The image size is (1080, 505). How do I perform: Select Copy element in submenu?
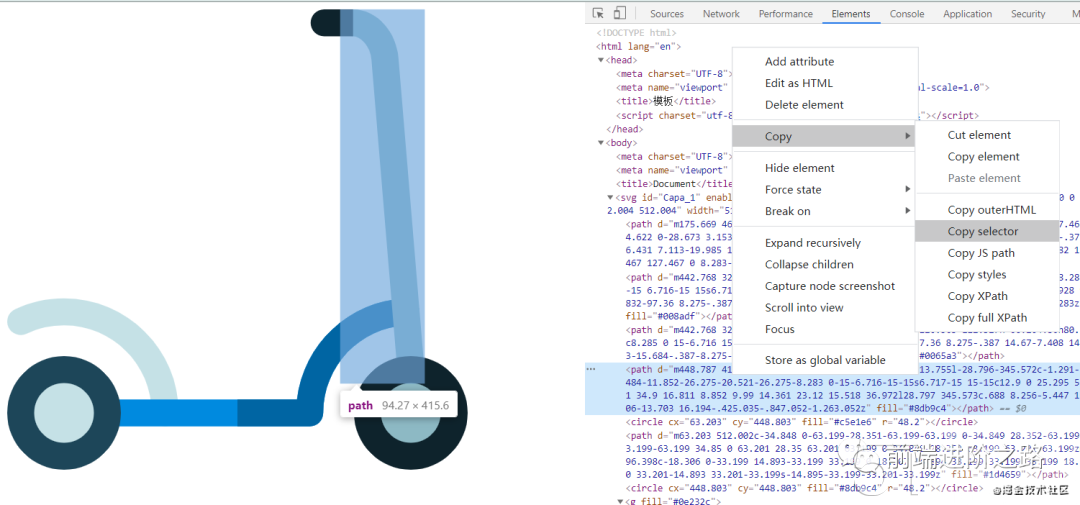pos(984,156)
